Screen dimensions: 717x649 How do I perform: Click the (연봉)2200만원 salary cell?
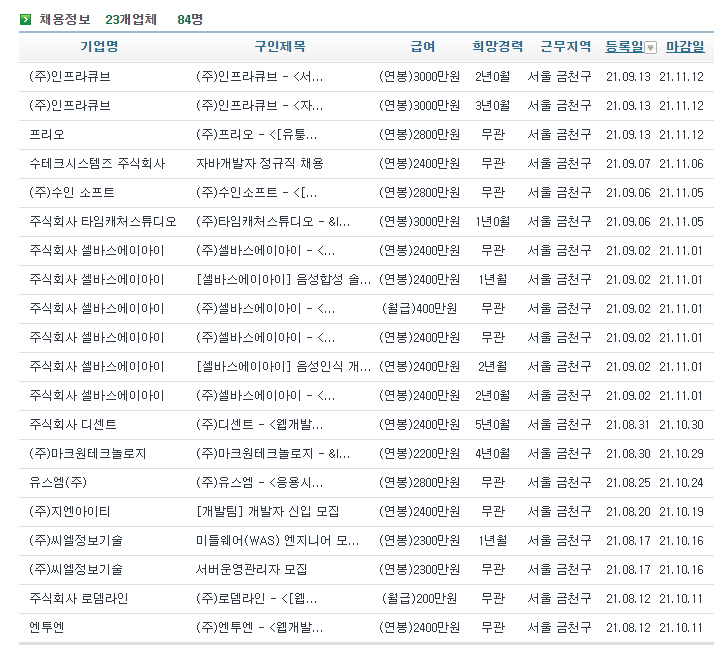tap(419, 453)
